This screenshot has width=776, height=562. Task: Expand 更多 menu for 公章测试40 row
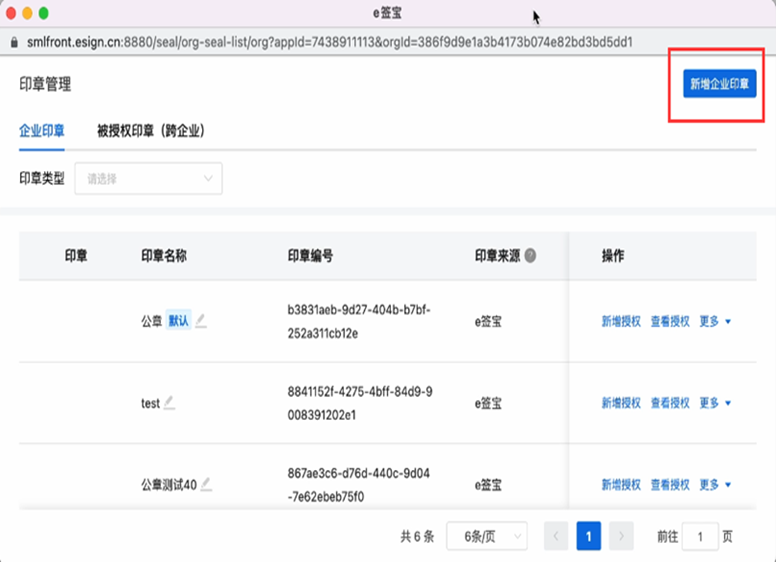coord(715,485)
